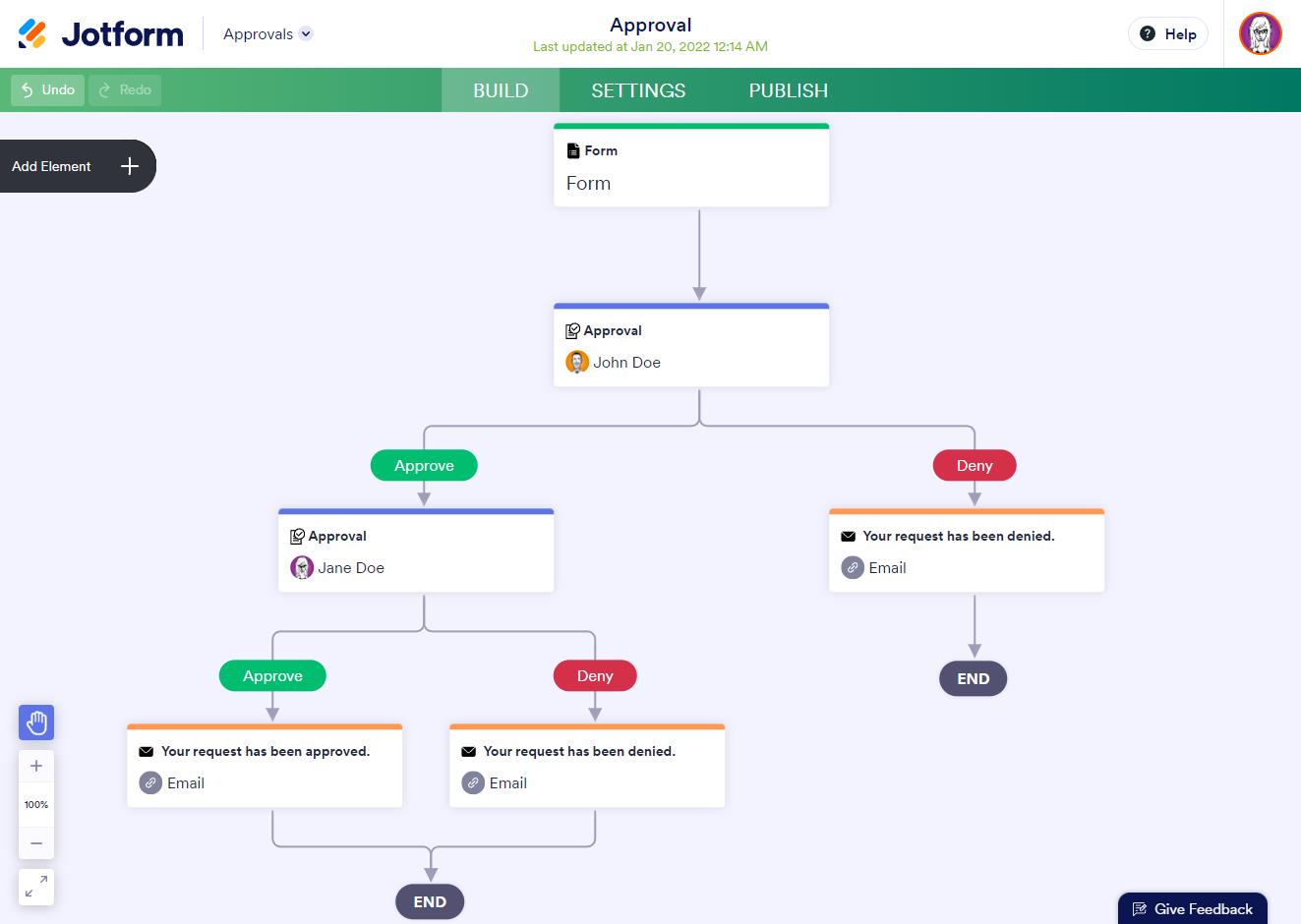This screenshot has width=1301, height=924.
Task: Click the Give Feedback button
Action: pos(1192,909)
